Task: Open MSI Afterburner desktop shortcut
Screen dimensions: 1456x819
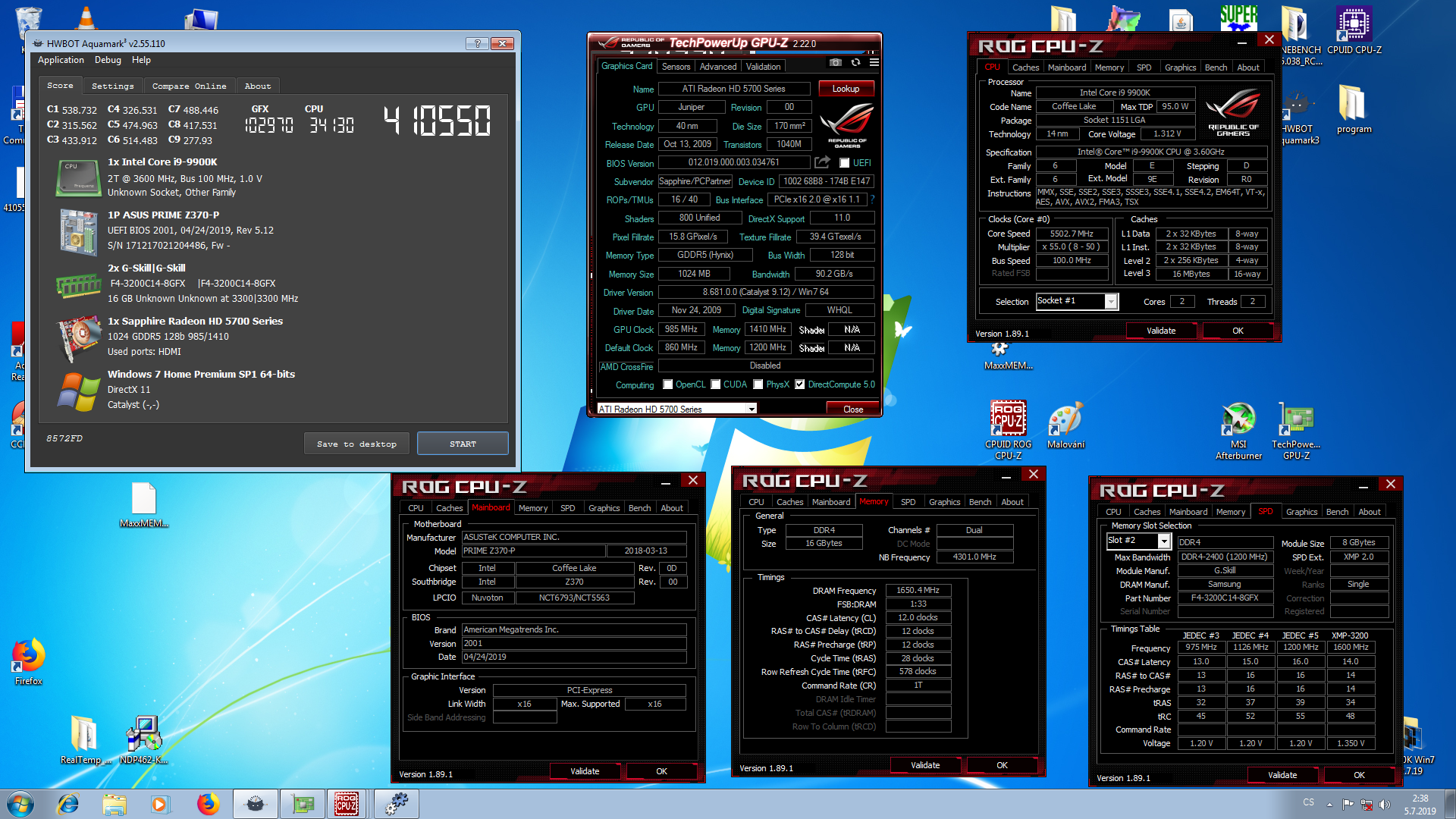Action: (x=1238, y=430)
